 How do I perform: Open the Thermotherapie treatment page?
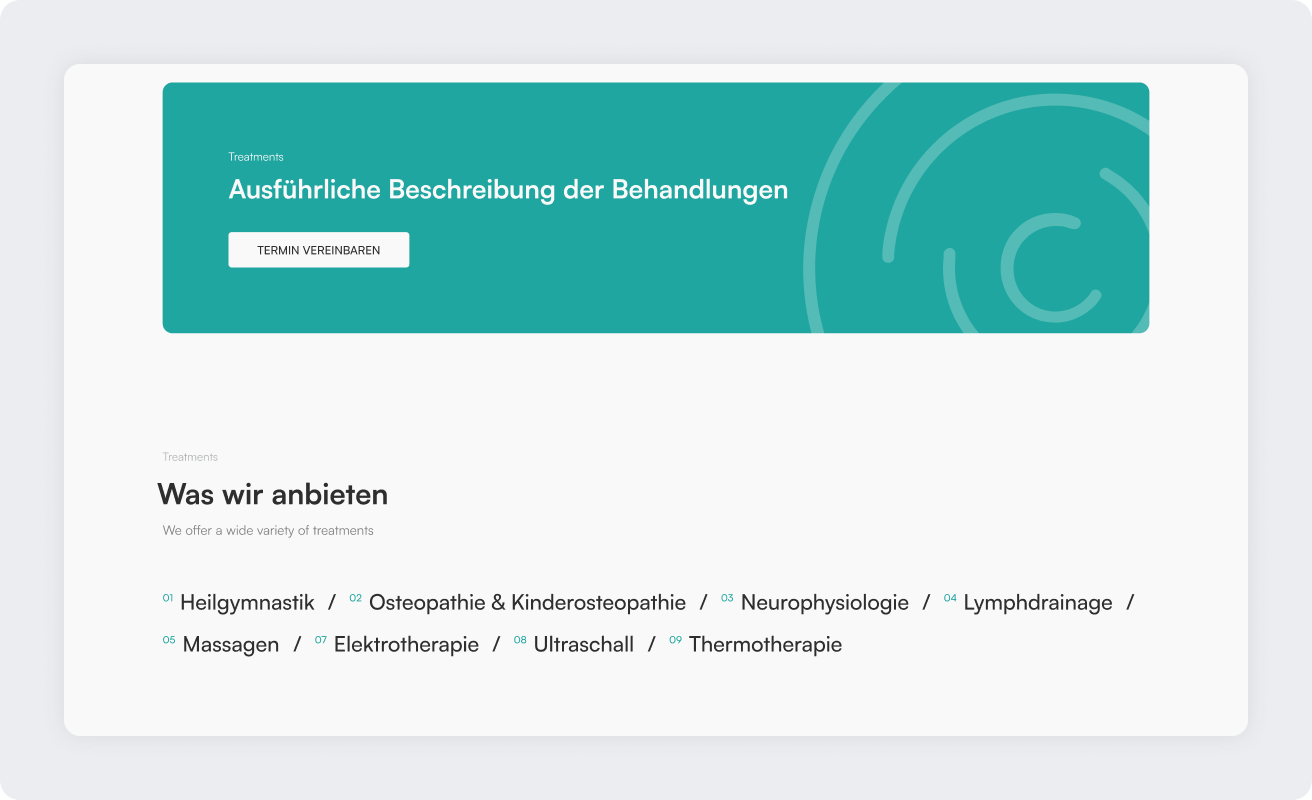point(764,644)
